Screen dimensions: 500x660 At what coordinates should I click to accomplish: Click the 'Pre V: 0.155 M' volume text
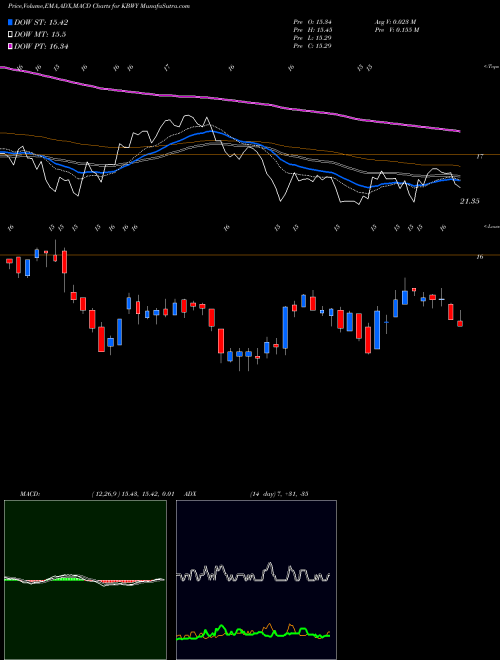(398, 30)
